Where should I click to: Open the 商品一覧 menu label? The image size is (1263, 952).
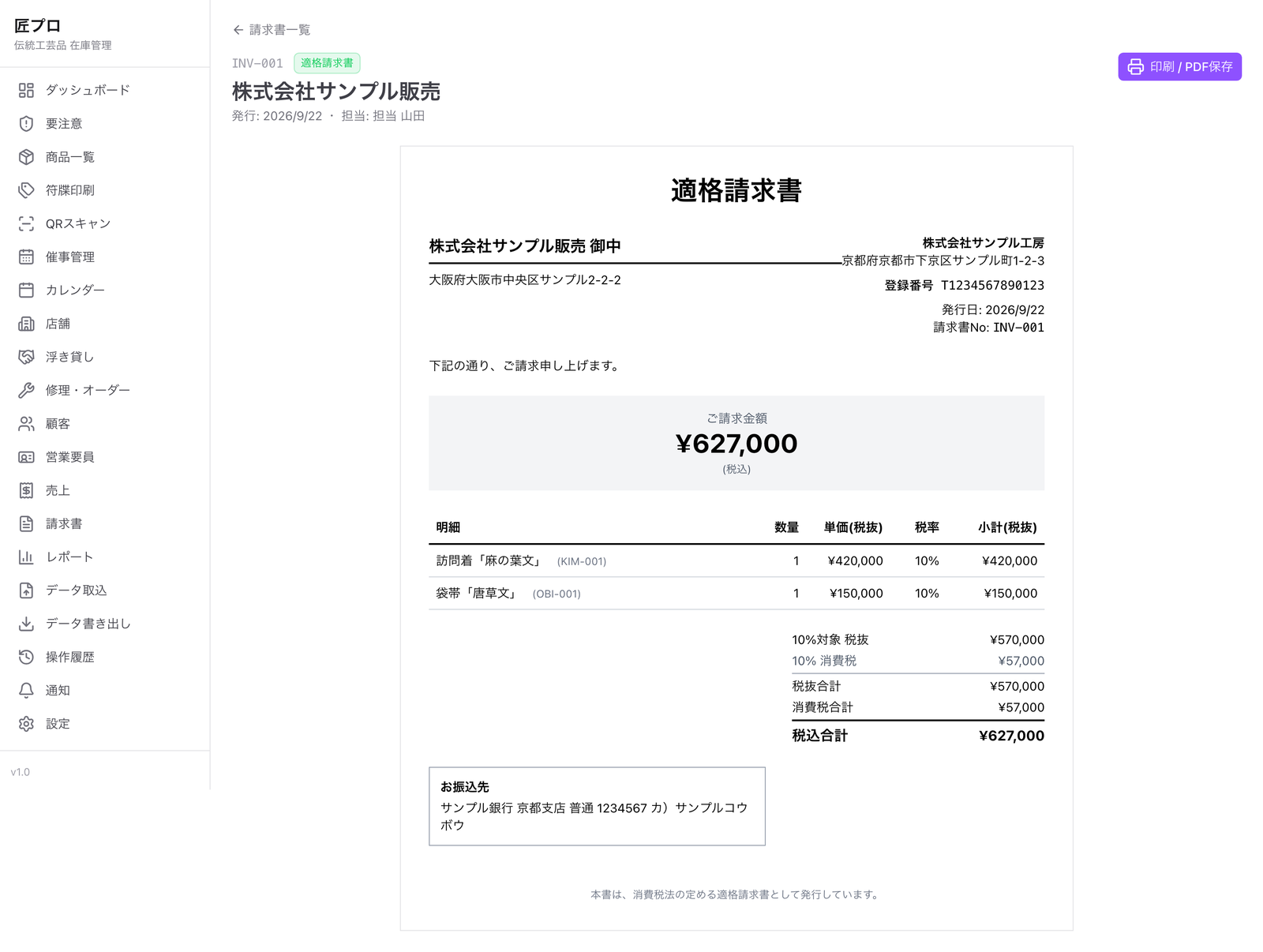[70, 157]
